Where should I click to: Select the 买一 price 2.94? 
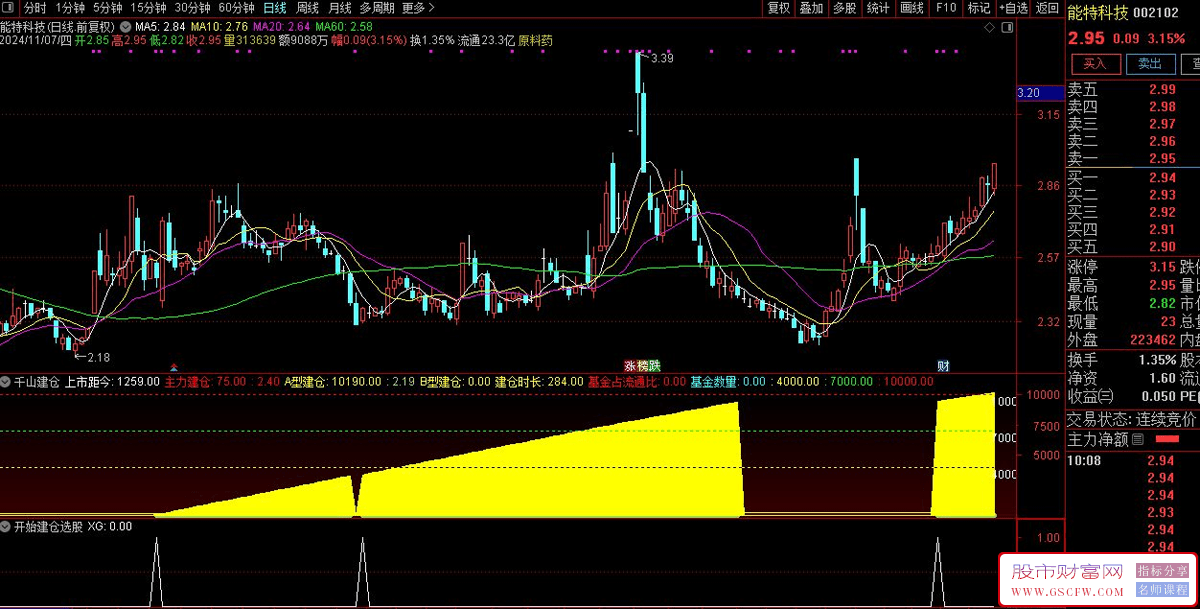1162,177
